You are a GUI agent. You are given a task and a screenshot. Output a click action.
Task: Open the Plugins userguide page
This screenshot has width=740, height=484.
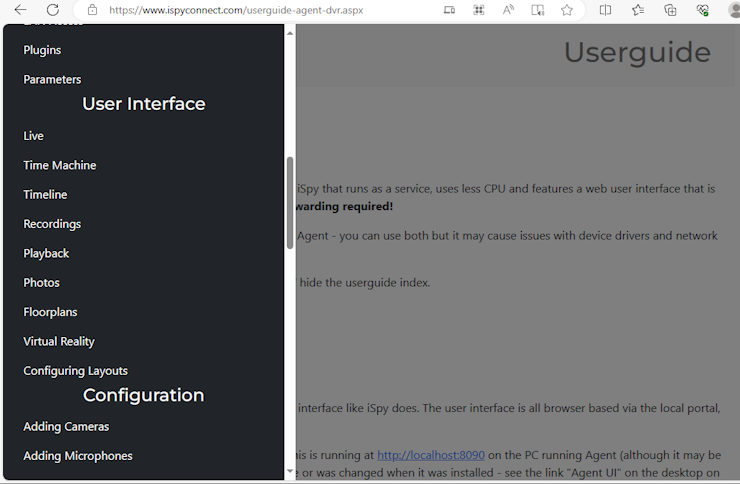(42, 50)
